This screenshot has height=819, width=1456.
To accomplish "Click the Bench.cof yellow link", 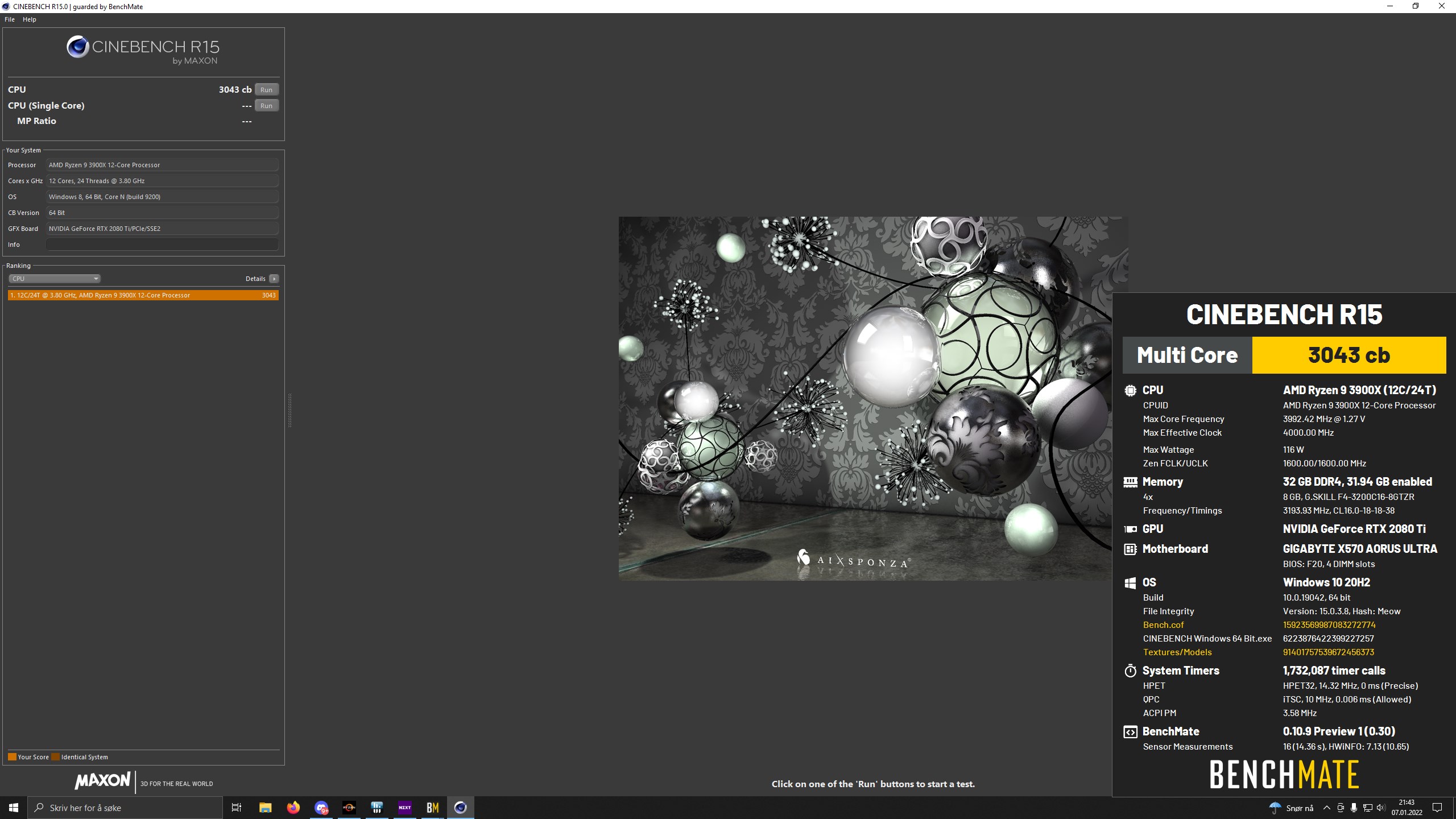I will click(x=1163, y=625).
